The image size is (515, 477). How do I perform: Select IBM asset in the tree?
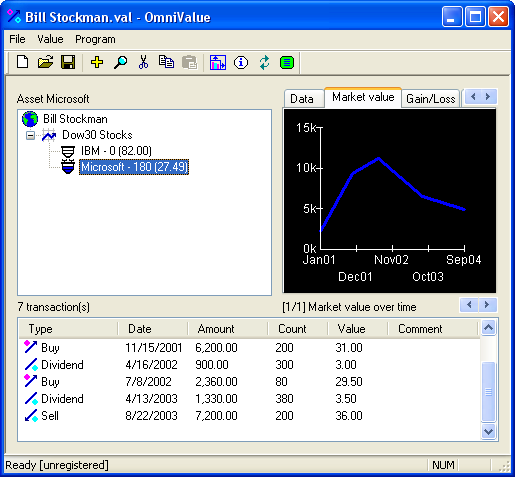116,151
